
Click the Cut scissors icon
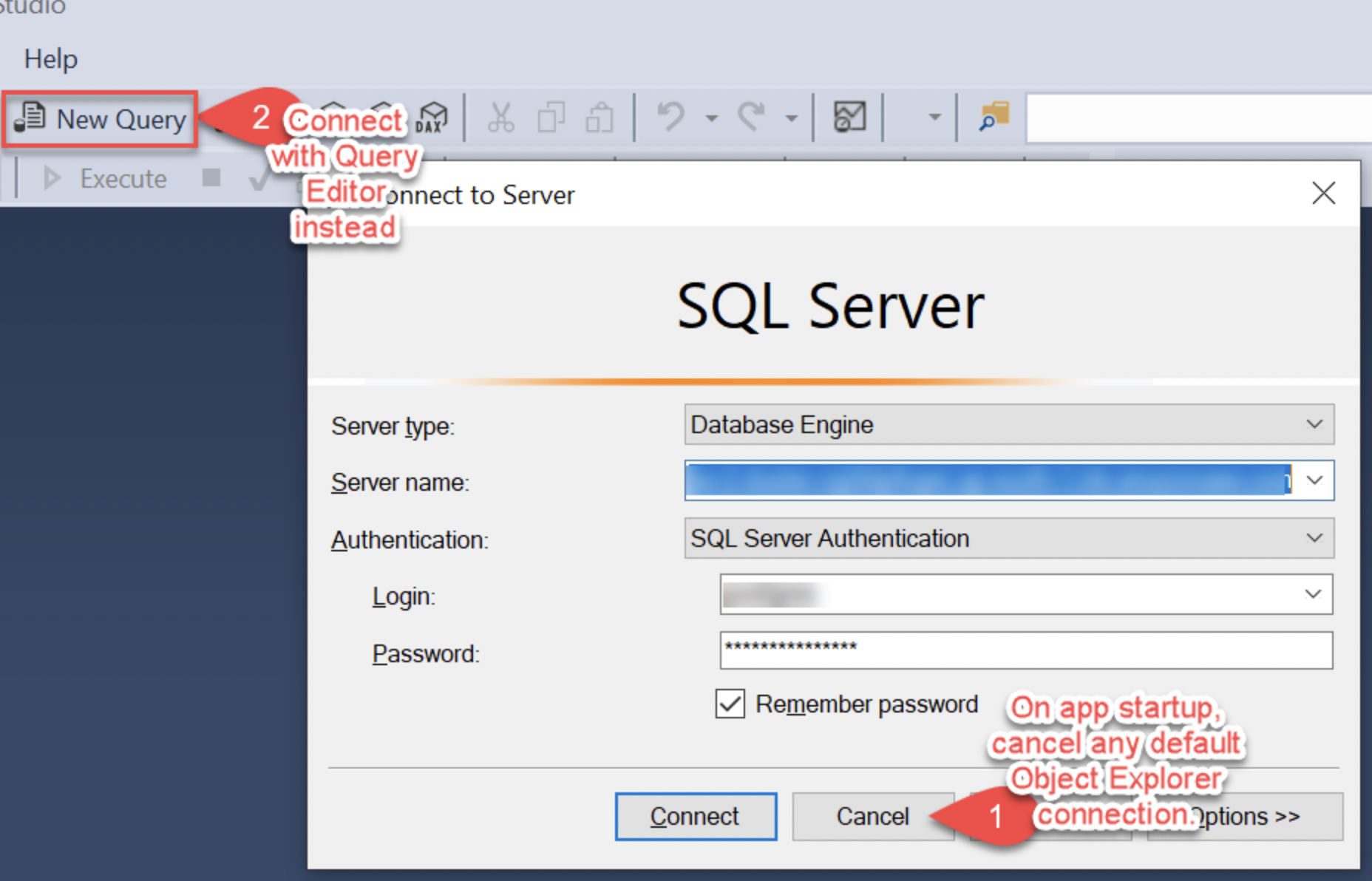click(500, 118)
